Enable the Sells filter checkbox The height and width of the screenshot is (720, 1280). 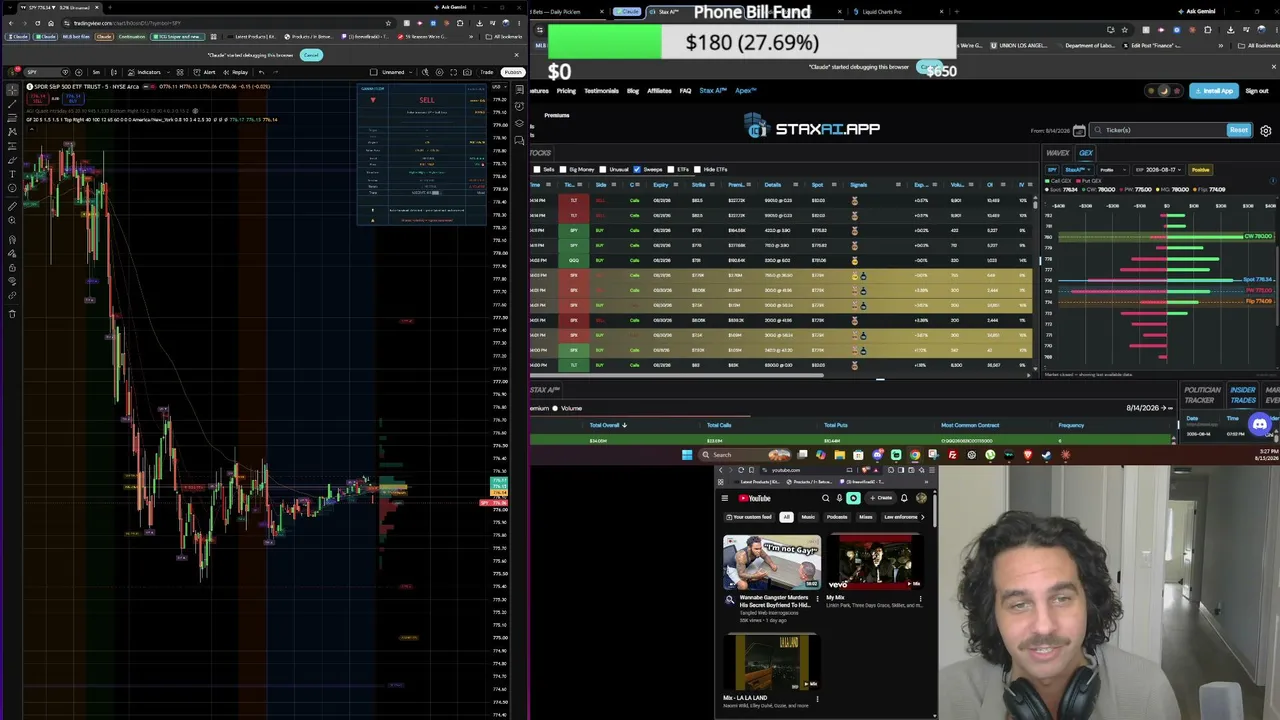[537, 169]
